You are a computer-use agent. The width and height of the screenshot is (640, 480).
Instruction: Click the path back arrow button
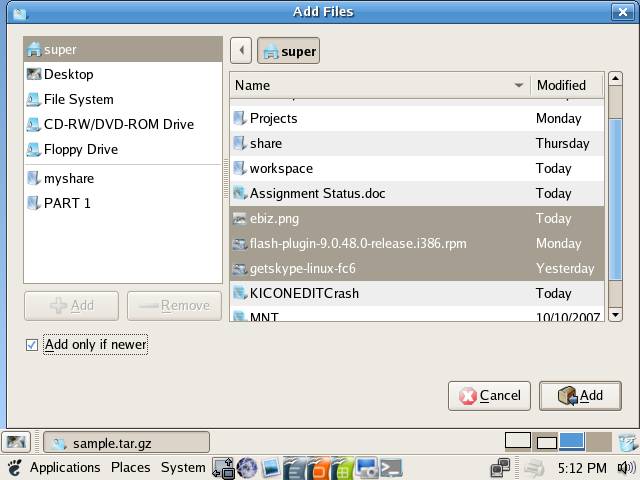240,51
